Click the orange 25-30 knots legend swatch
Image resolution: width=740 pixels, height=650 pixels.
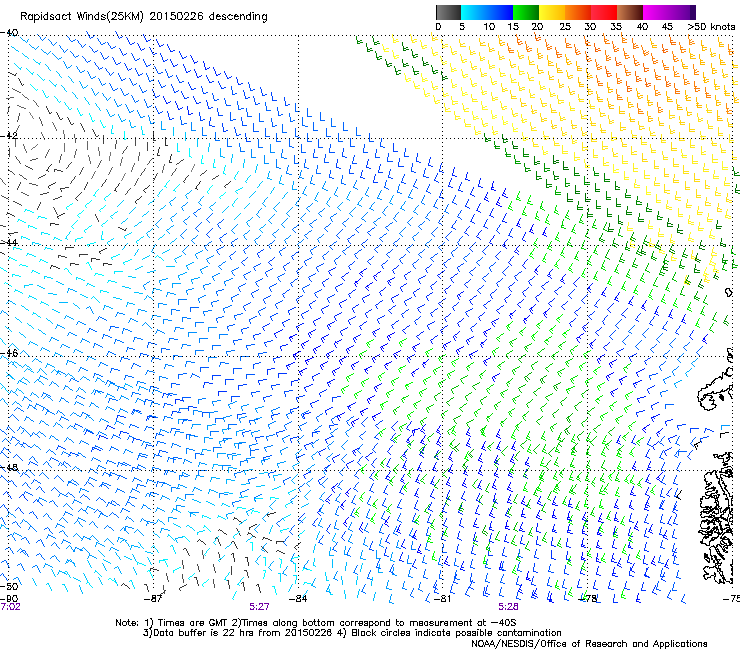(x=578, y=12)
